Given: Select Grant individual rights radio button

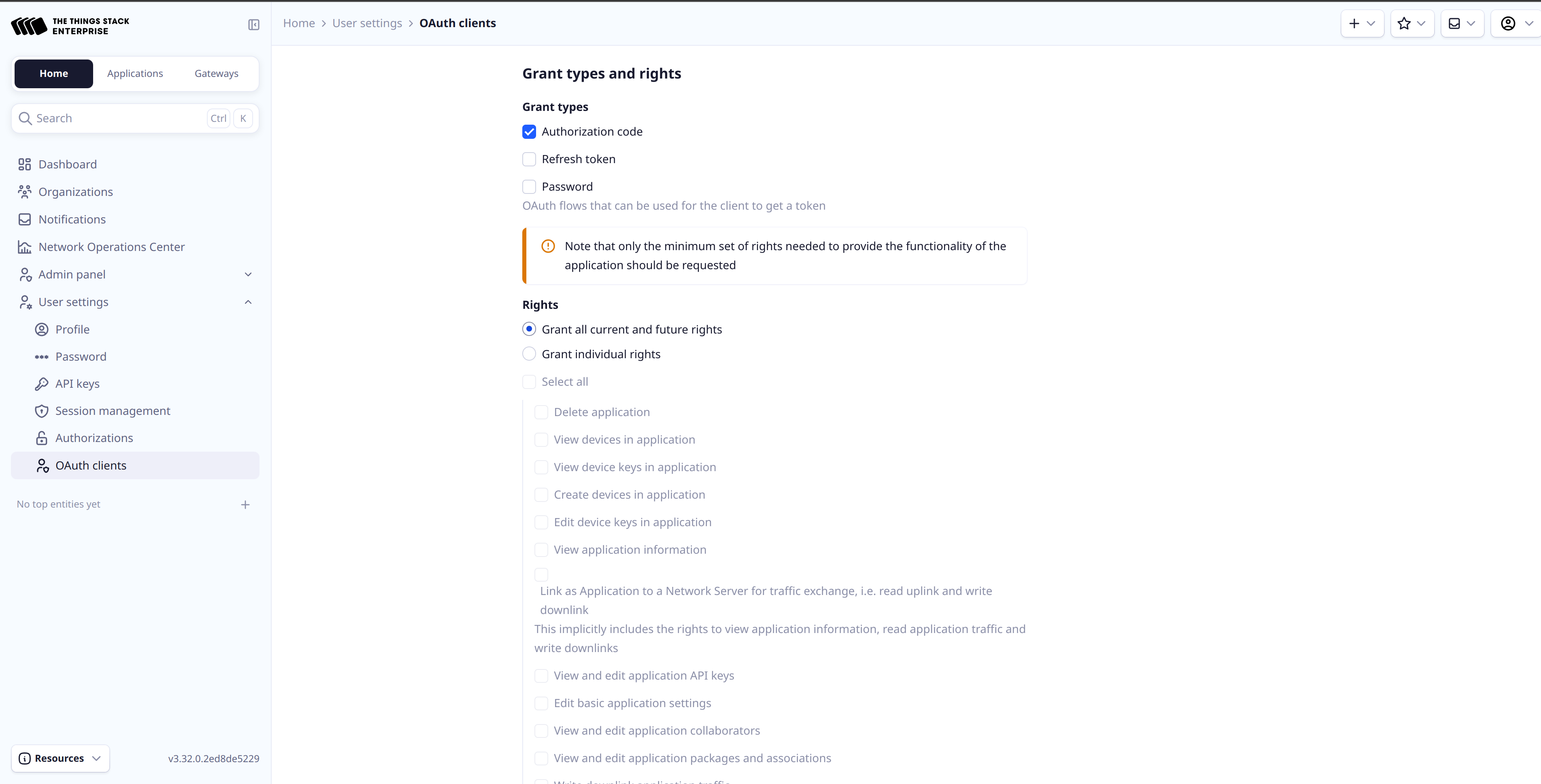Looking at the screenshot, I should tap(528, 354).
